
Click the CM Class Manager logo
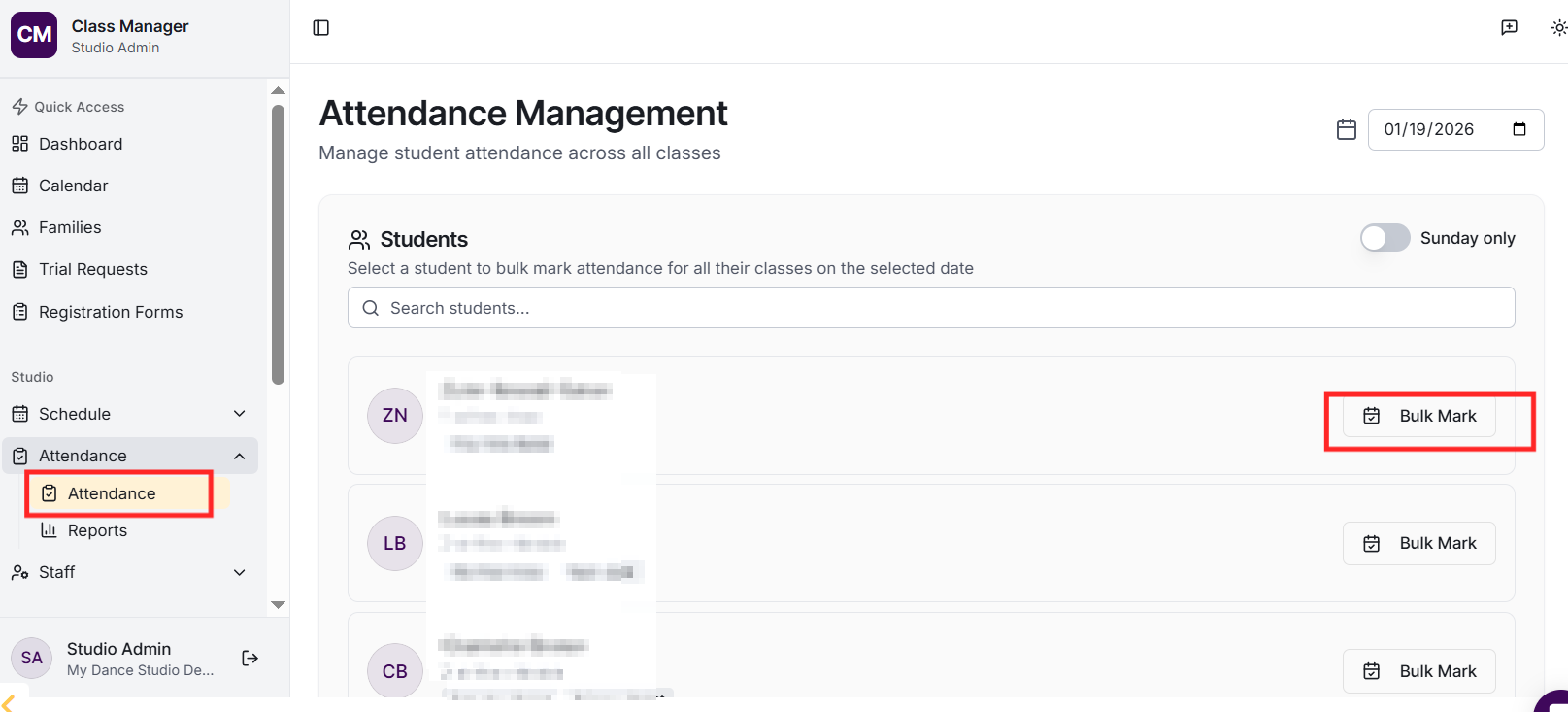[x=34, y=35]
